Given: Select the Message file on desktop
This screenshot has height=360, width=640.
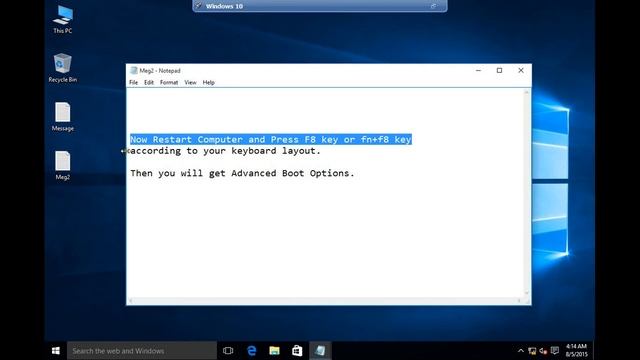Looking at the screenshot, I should (62, 117).
